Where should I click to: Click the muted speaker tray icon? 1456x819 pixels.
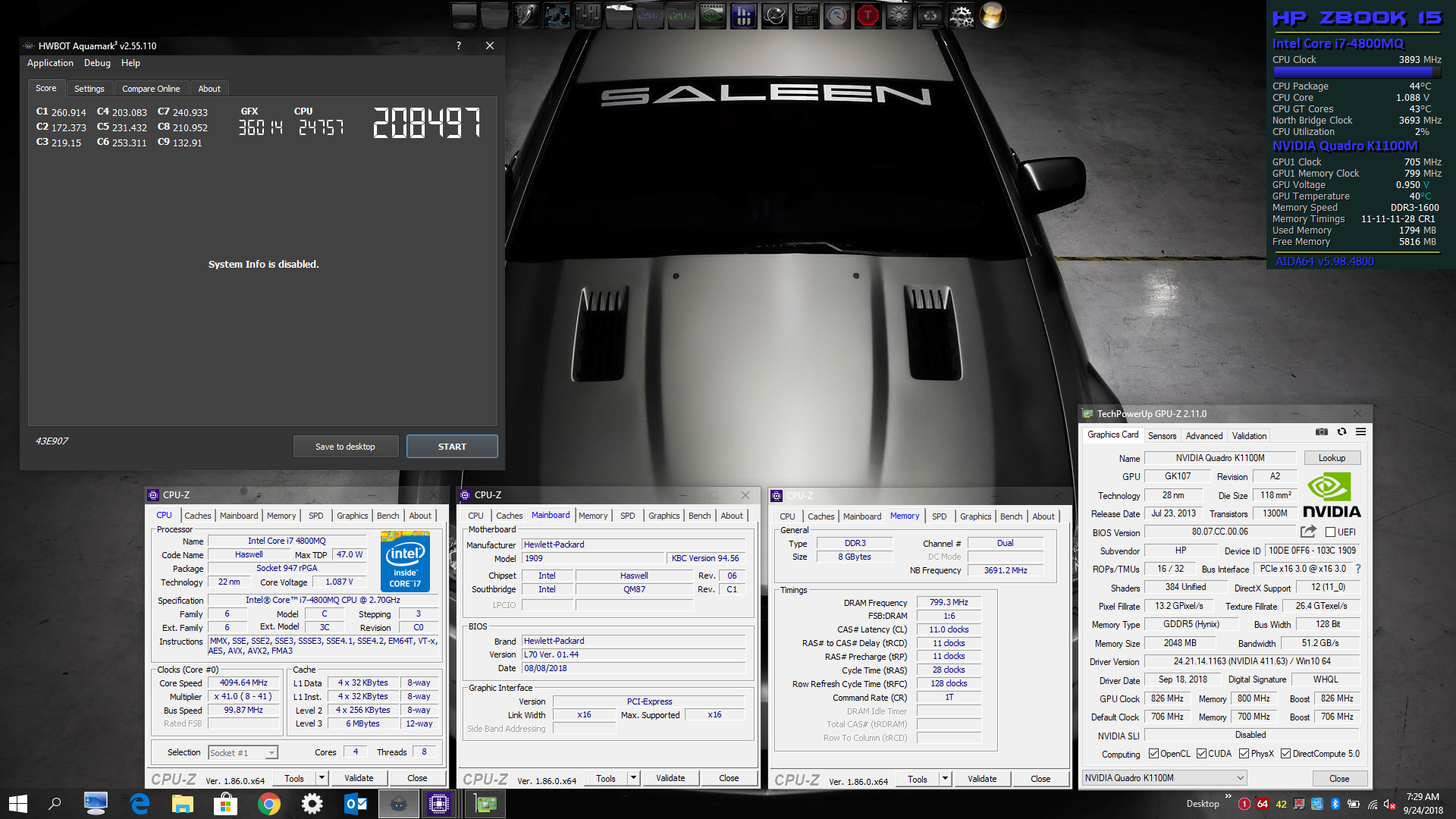coord(1389,804)
